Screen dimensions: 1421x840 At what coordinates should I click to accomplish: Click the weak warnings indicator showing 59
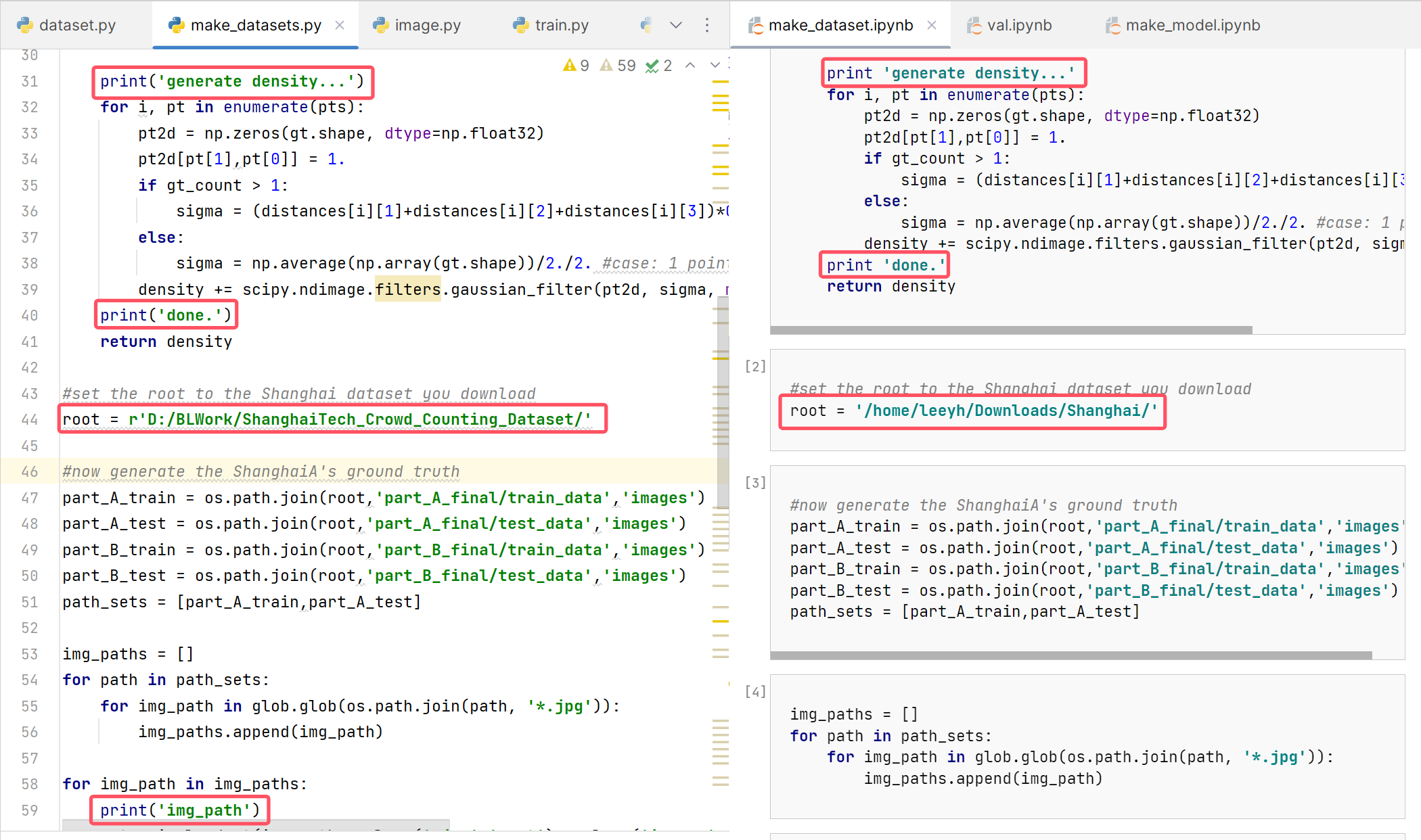click(618, 66)
